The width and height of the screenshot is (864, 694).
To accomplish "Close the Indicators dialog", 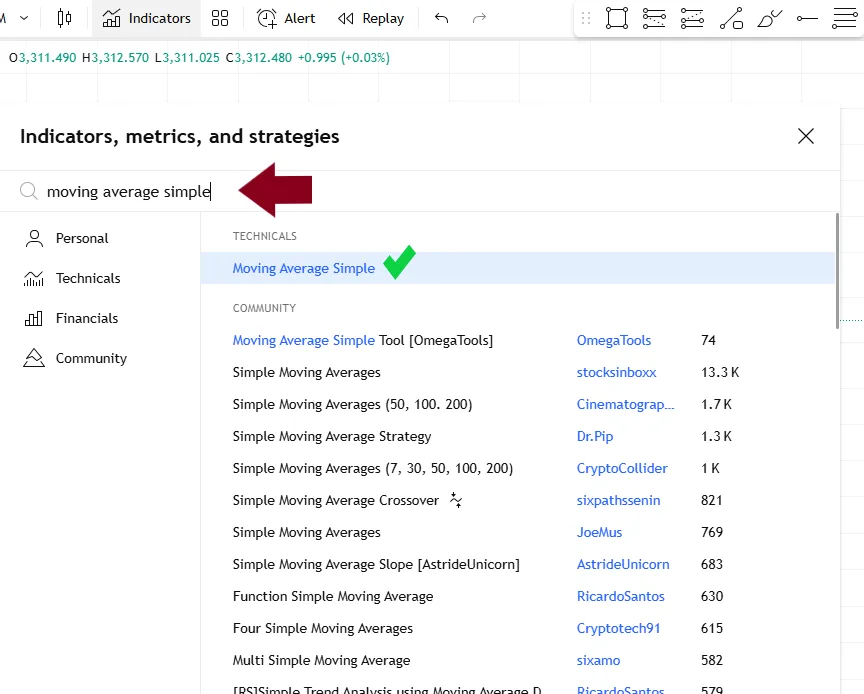I will (806, 137).
